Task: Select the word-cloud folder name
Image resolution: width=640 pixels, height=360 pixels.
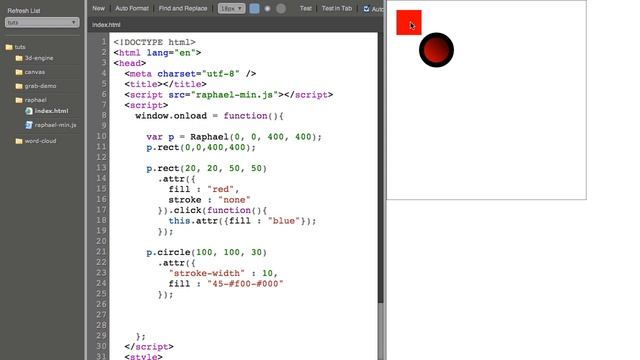Action: tap(40, 141)
